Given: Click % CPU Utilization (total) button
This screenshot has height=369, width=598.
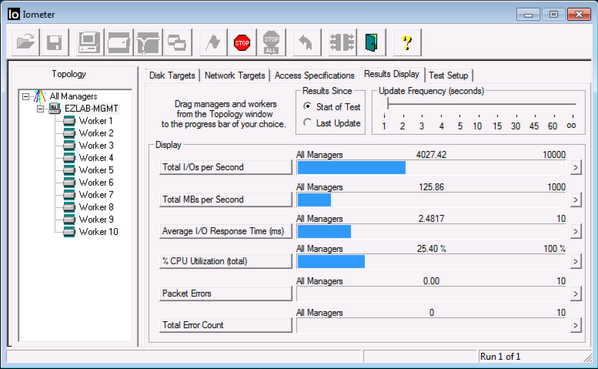Looking at the screenshot, I should click(225, 261).
